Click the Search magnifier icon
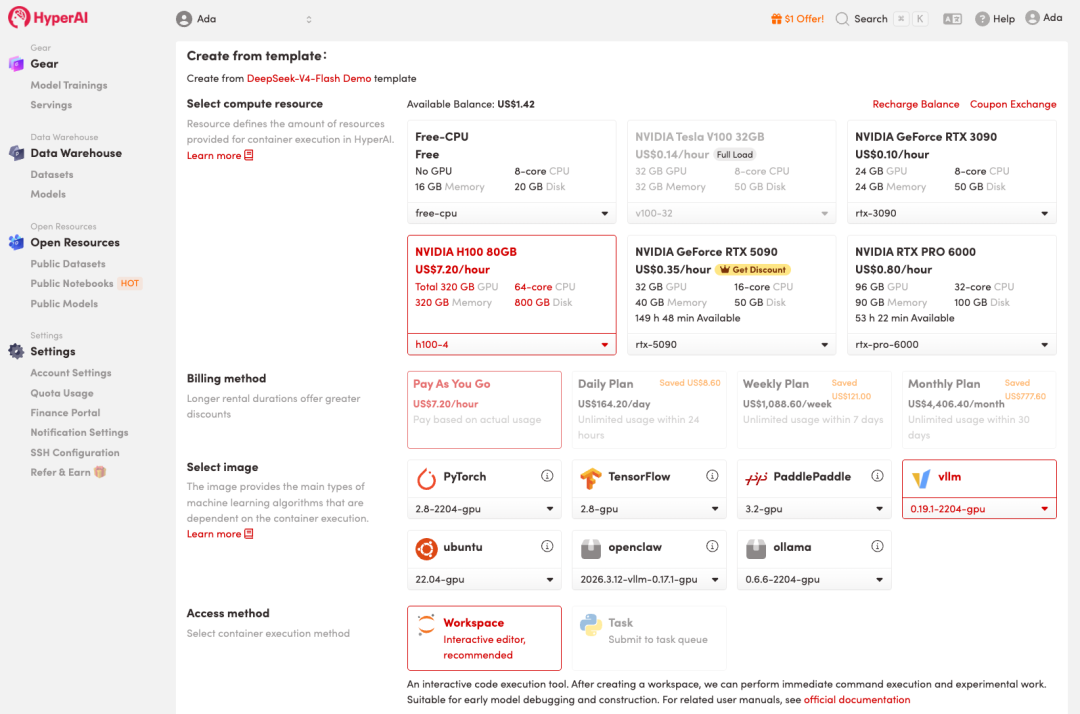1080x714 pixels. tap(842, 19)
